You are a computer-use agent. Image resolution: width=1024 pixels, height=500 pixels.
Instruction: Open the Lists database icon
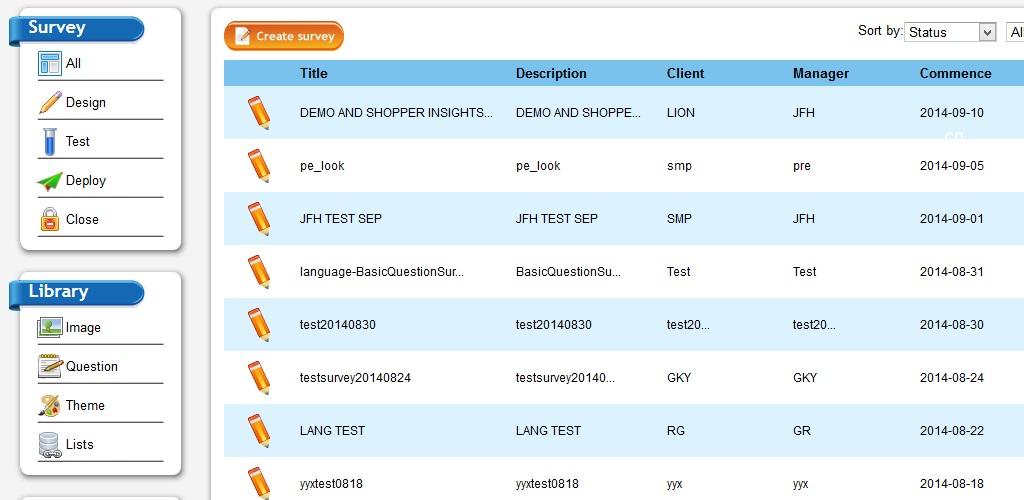[50, 445]
